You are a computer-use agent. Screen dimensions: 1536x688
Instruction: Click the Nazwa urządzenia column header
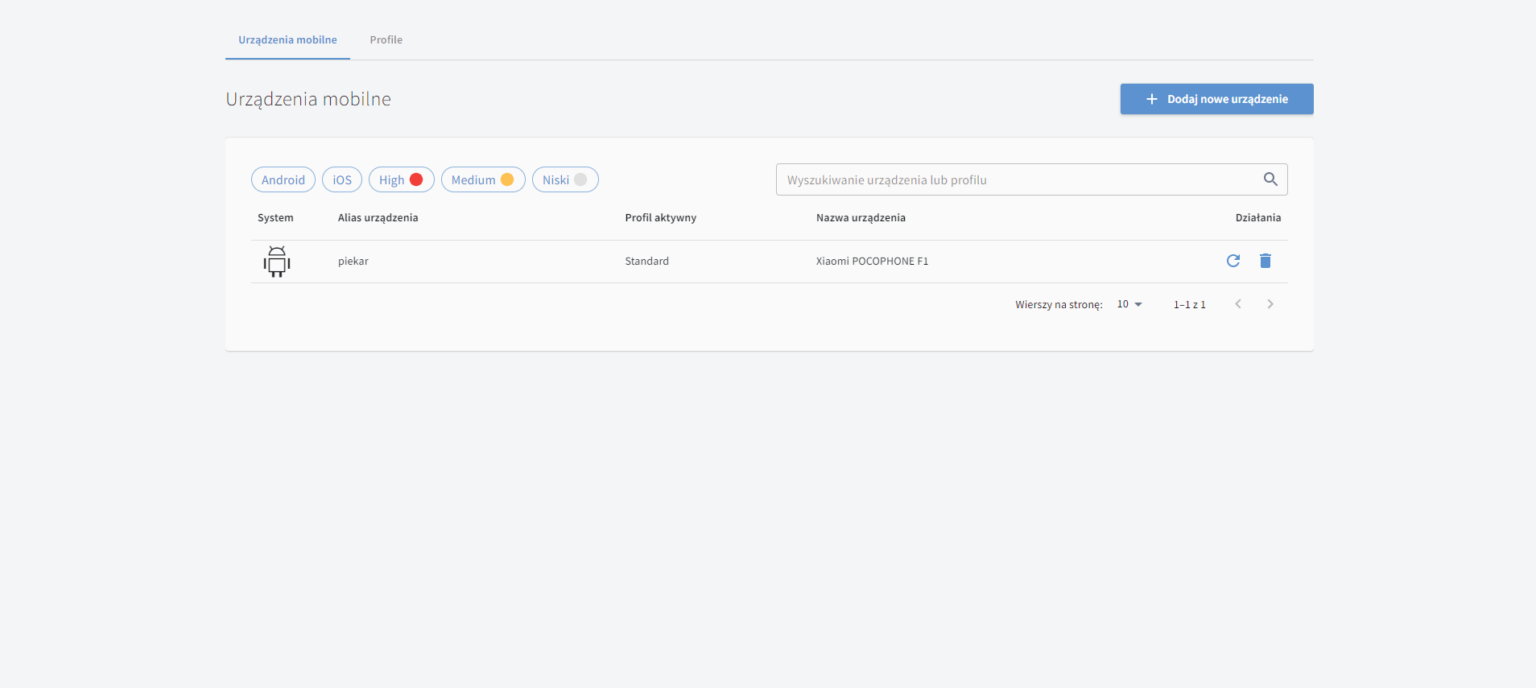[x=861, y=218]
